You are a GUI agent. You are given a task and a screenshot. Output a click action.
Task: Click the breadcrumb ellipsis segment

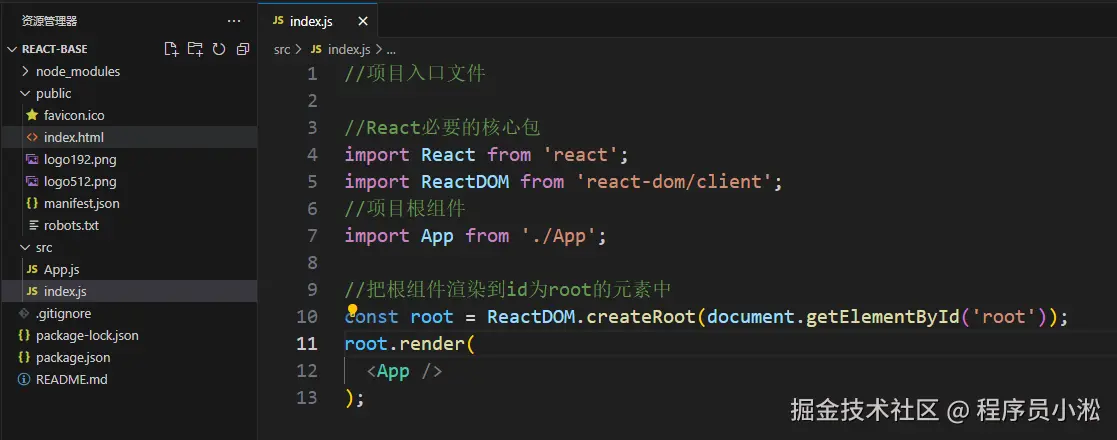coord(390,50)
